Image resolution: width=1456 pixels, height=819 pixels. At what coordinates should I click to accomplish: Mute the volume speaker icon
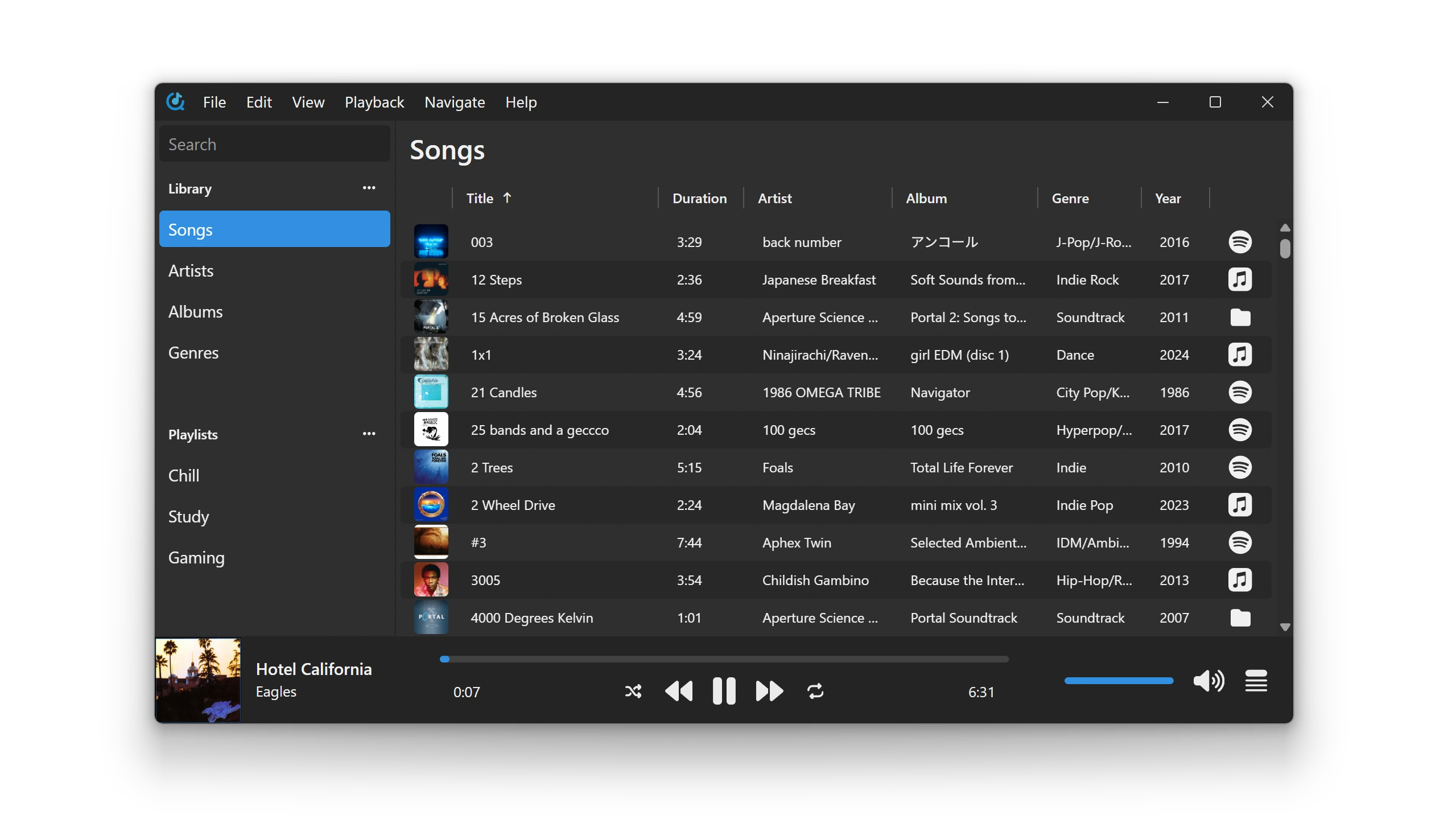(x=1208, y=681)
